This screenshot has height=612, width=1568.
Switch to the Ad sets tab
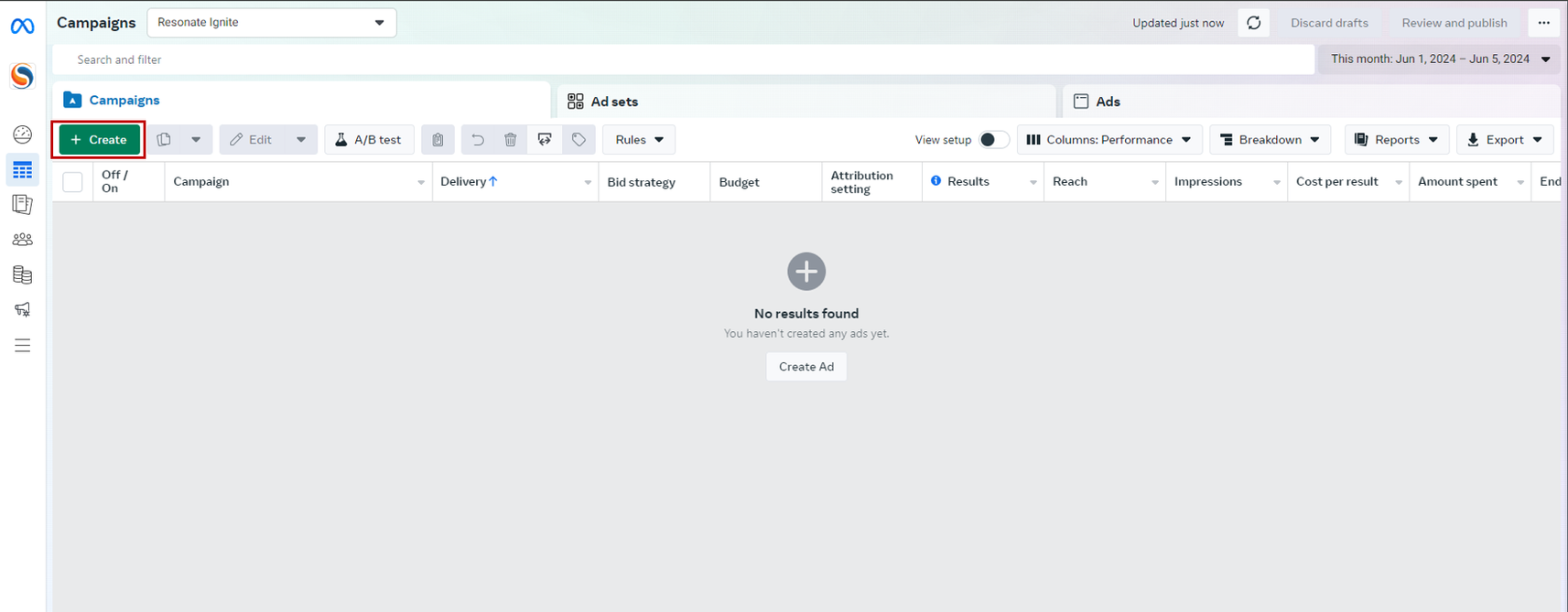pos(806,101)
